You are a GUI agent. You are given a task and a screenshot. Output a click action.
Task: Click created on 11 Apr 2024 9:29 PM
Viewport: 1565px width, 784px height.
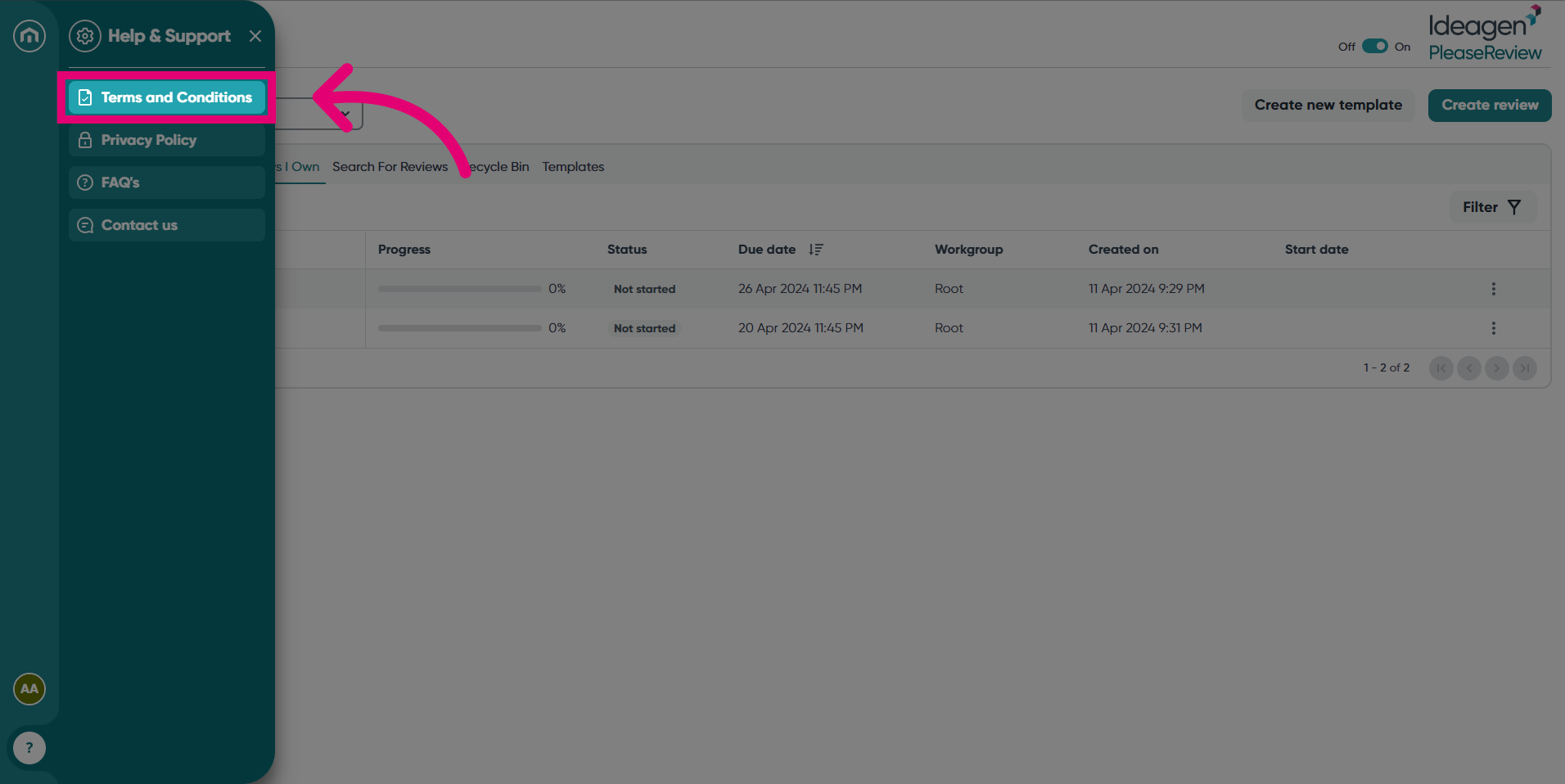1147,289
